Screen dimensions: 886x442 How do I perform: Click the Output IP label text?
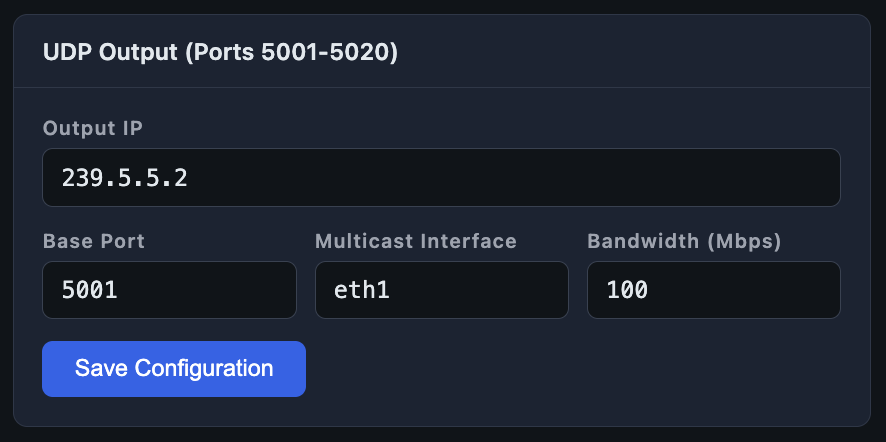(x=93, y=128)
